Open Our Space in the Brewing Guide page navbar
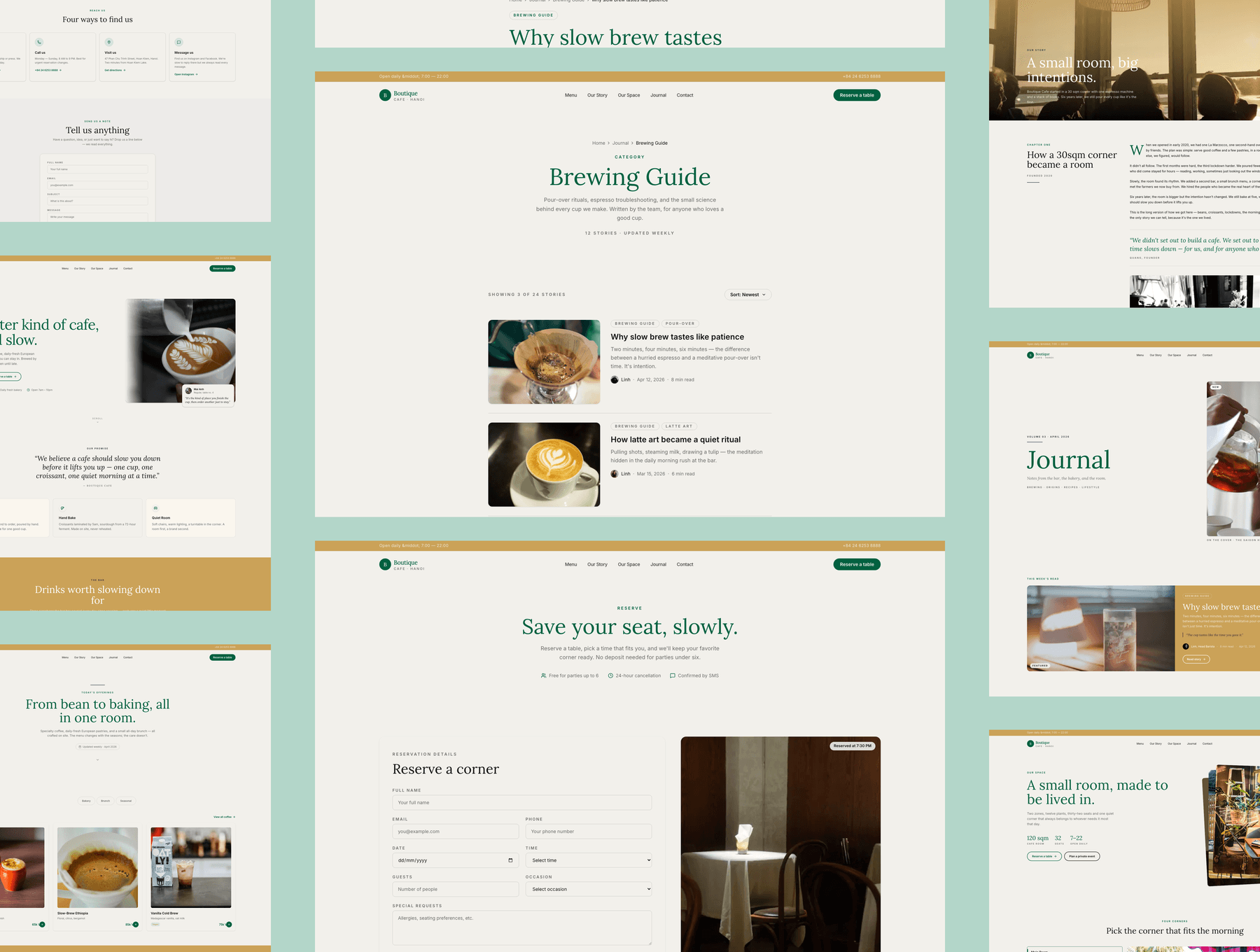Screen dimensions: 1260x952 pos(629,95)
